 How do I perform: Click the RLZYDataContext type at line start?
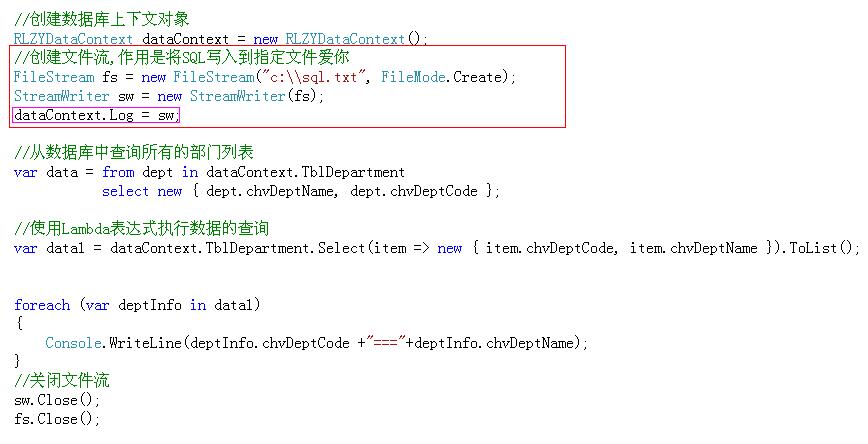pyautogui.click(x=73, y=39)
